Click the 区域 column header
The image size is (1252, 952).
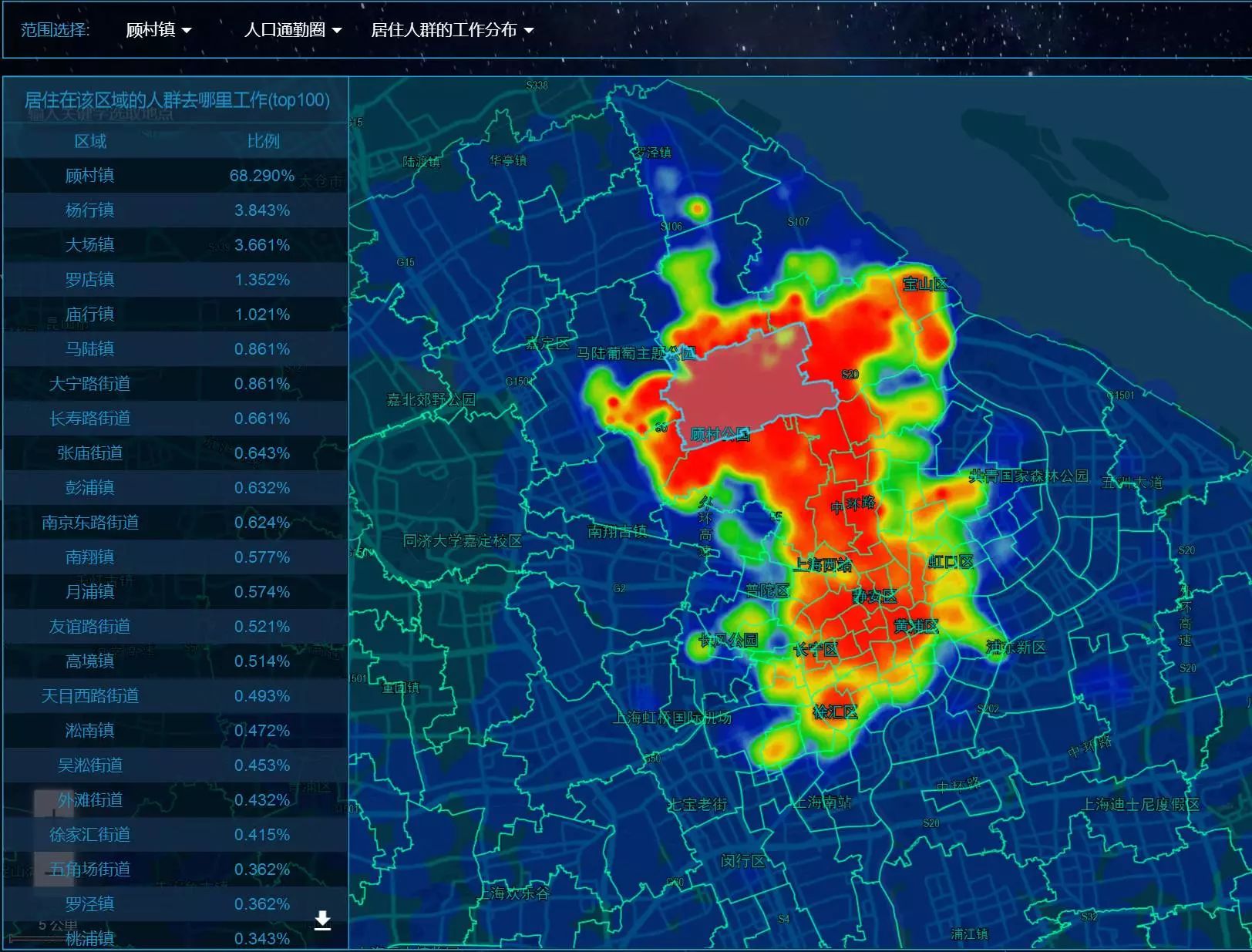(x=90, y=141)
